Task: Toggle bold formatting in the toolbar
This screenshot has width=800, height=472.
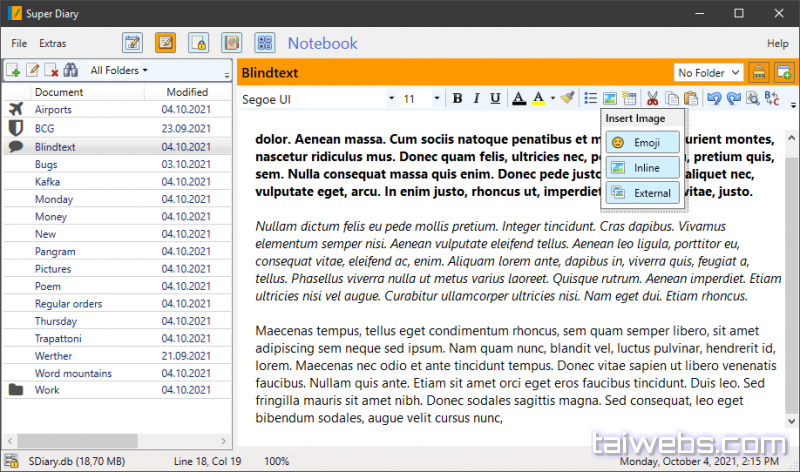Action: point(457,98)
